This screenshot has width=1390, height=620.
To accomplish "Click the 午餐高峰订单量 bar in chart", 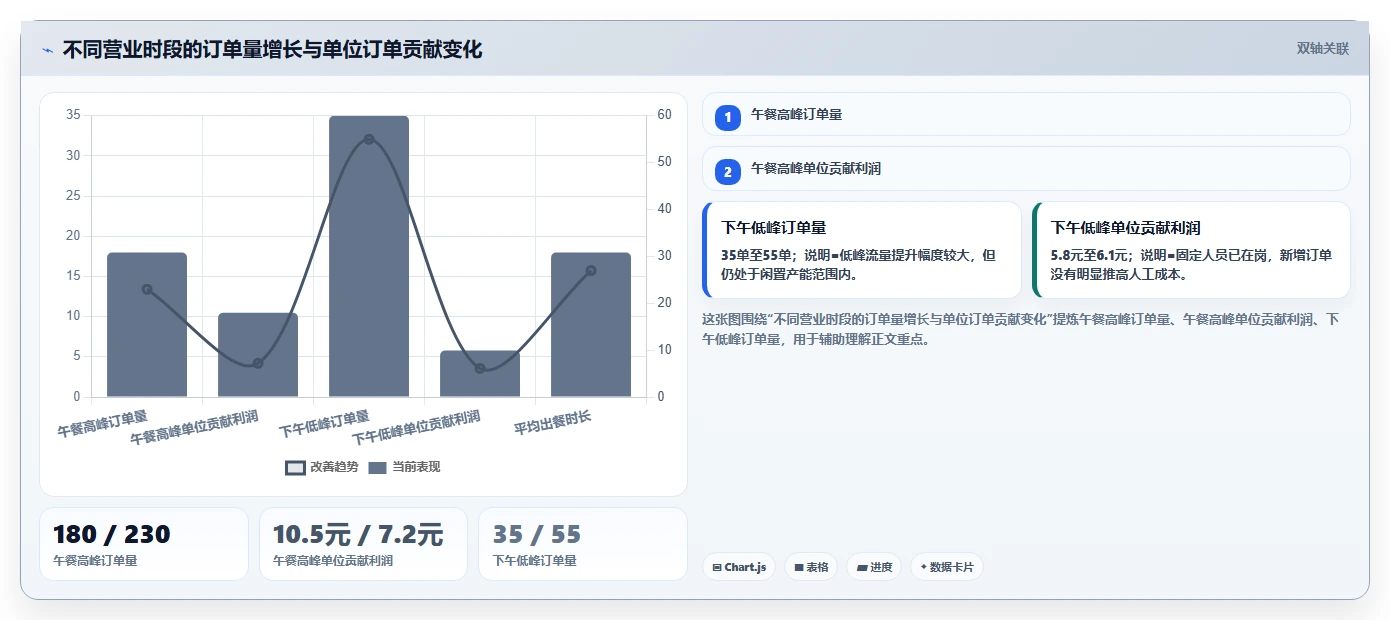I will [x=147, y=325].
